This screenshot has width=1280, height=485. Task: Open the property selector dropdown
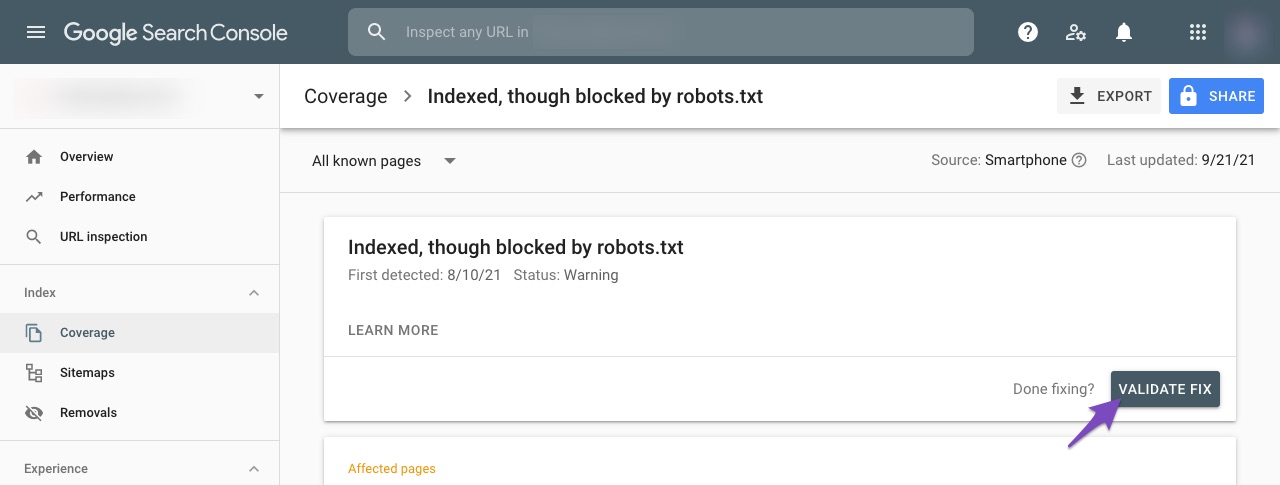259,96
